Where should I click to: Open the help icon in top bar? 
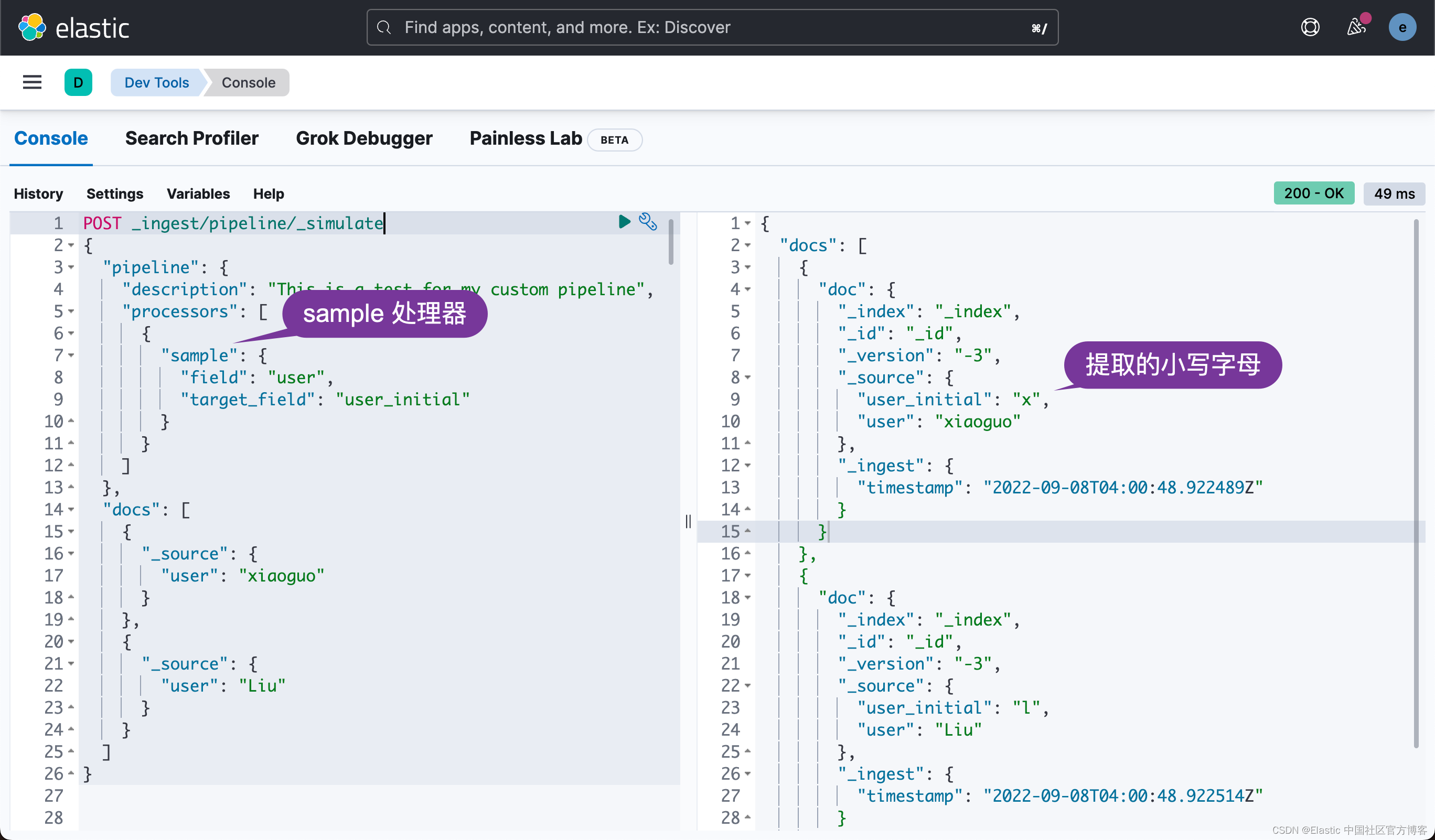pos(1310,27)
